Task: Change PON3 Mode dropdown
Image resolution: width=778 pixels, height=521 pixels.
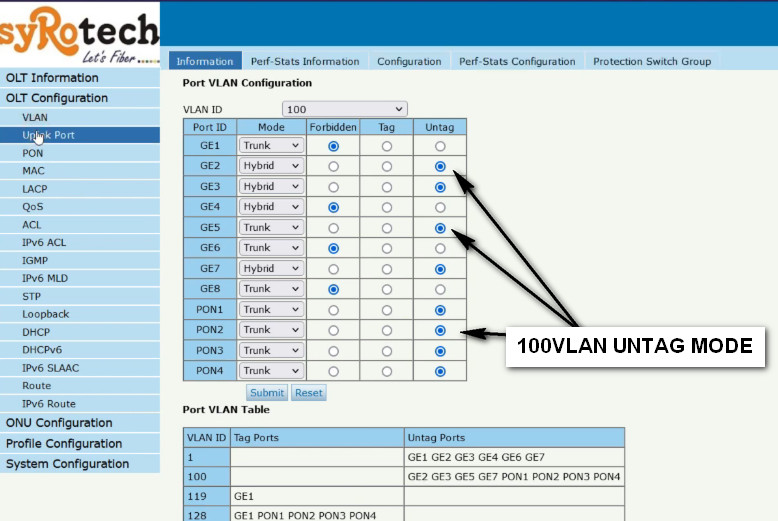Action: 270,351
